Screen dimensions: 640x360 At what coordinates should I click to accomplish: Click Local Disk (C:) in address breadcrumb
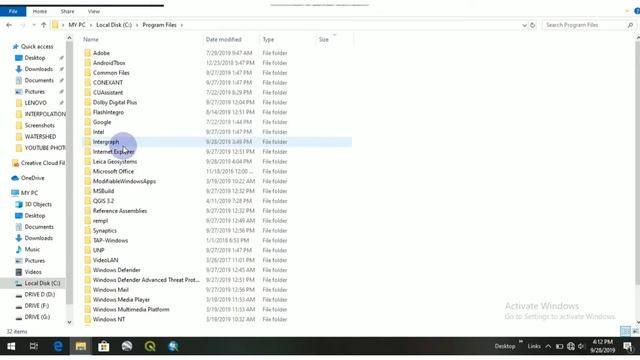tap(114, 25)
